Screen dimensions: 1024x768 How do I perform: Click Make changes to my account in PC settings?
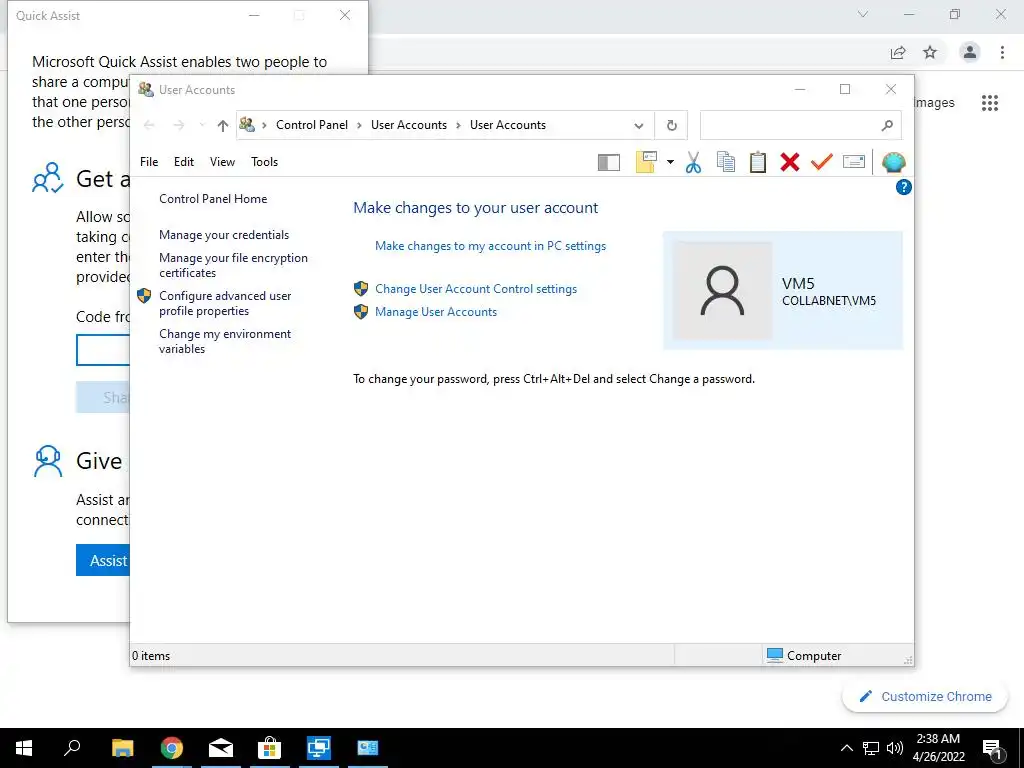pyautogui.click(x=490, y=246)
